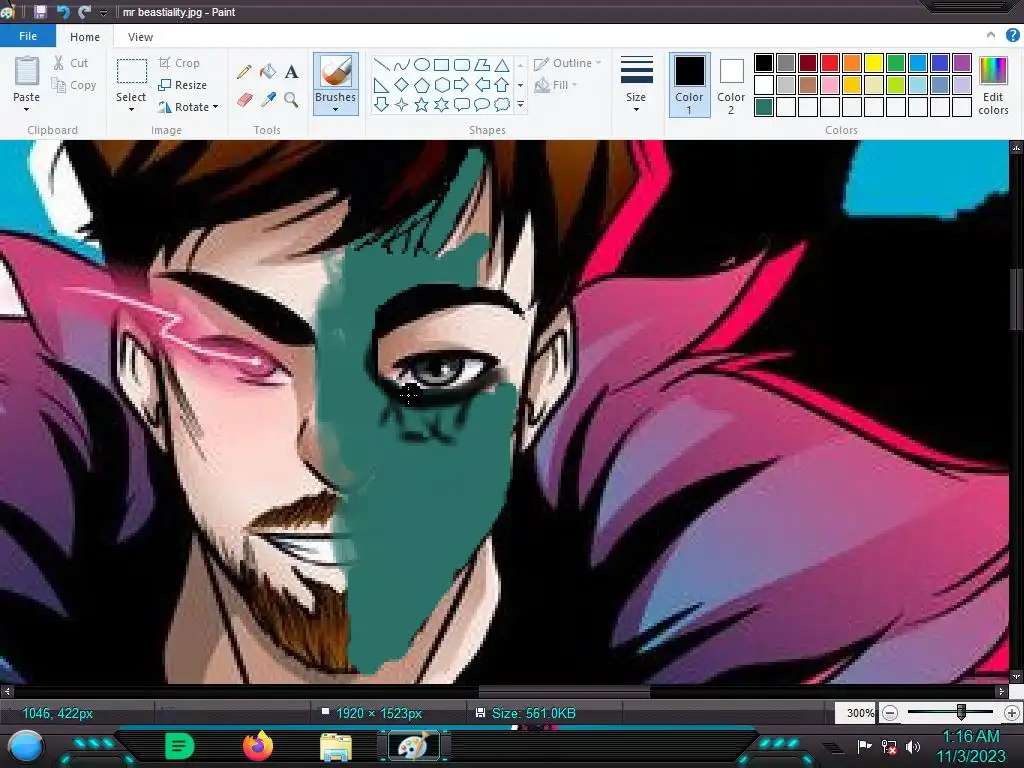Choose the Rounded rectangle shape
The image size is (1024, 768).
pos(462,65)
